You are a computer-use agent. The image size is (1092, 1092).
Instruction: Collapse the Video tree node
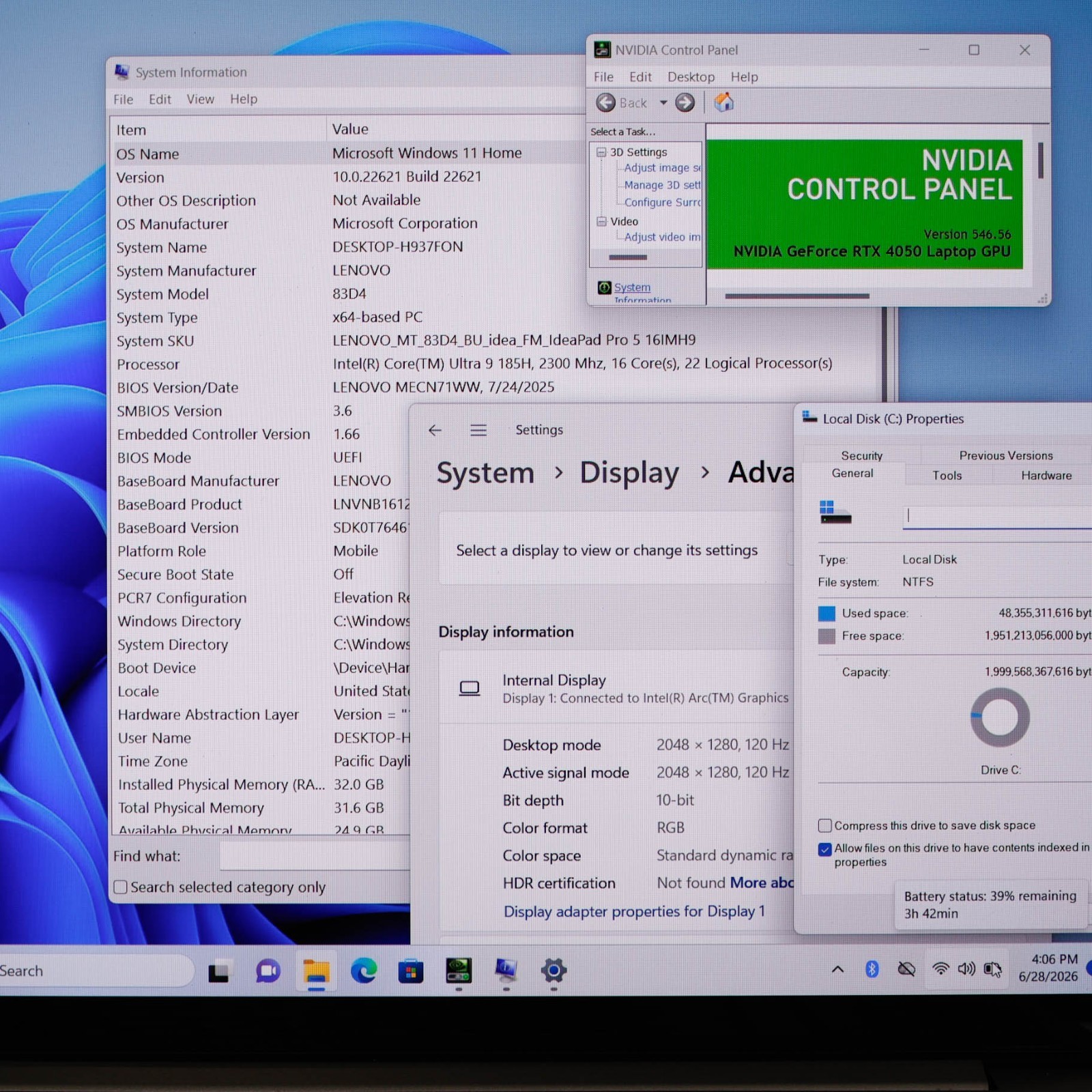pyautogui.click(x=601, y=221)
